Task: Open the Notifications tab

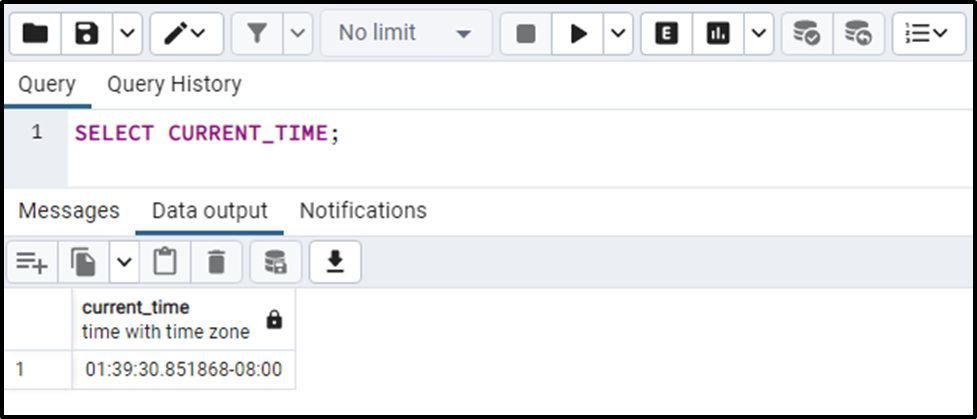Action: (363, 211)
